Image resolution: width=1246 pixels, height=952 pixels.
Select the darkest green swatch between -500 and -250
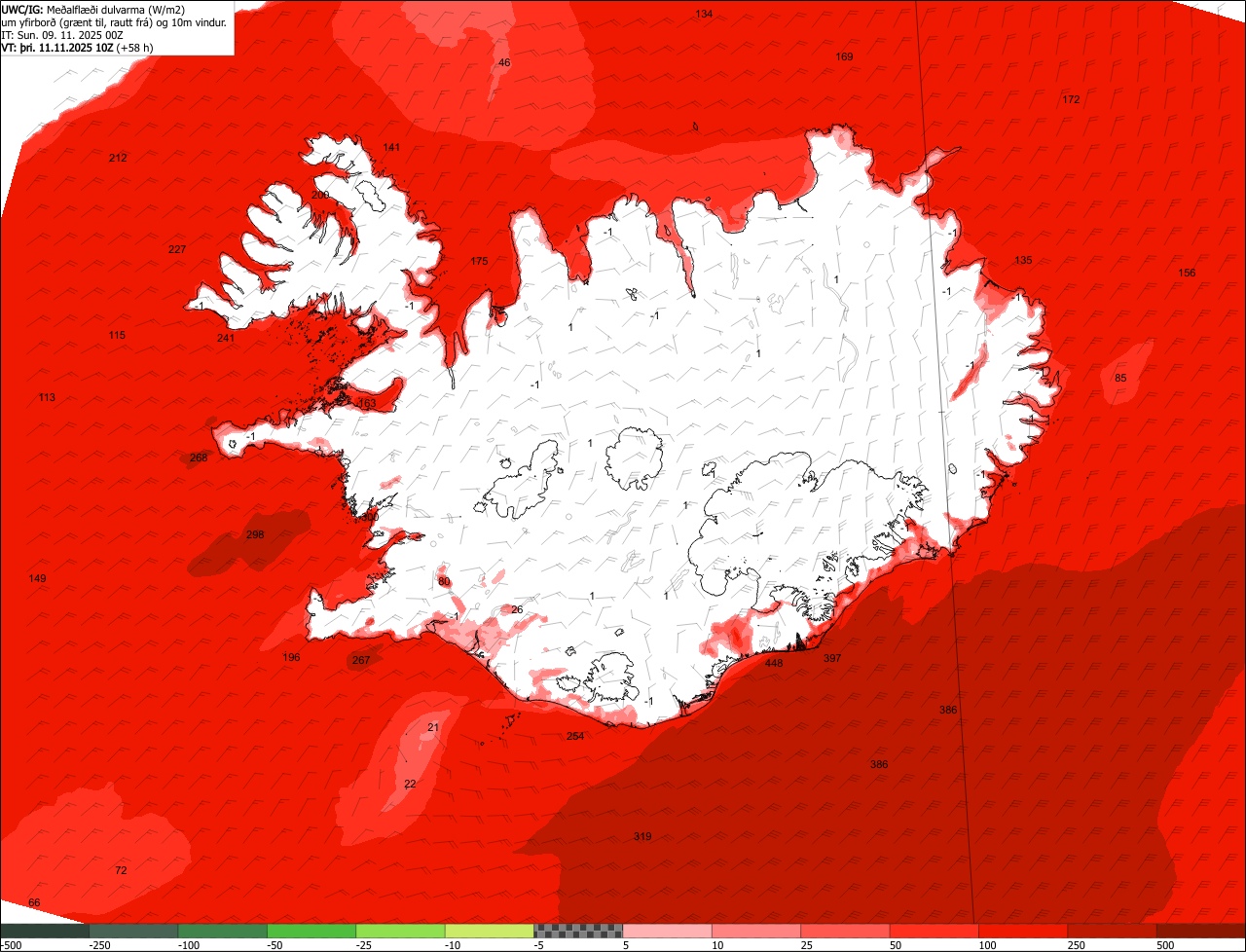[44, 931]
